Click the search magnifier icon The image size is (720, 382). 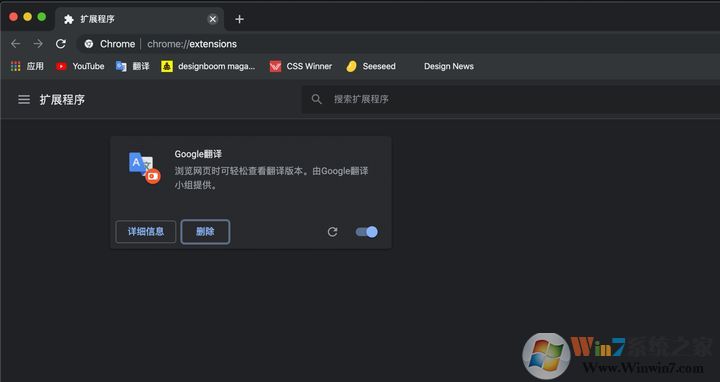(x=316, y=99)
